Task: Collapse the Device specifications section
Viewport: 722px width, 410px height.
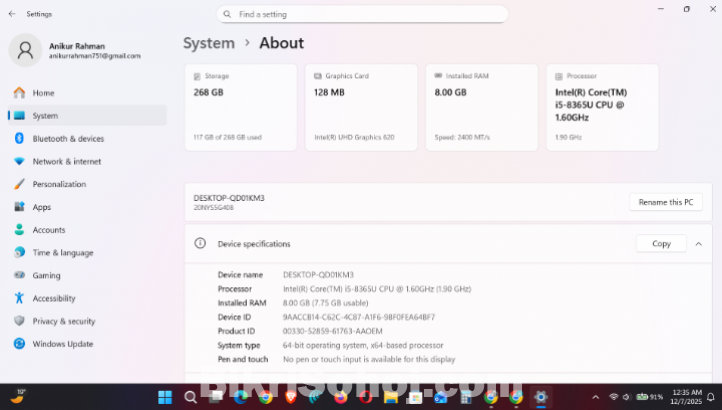Action: [698, 243]
